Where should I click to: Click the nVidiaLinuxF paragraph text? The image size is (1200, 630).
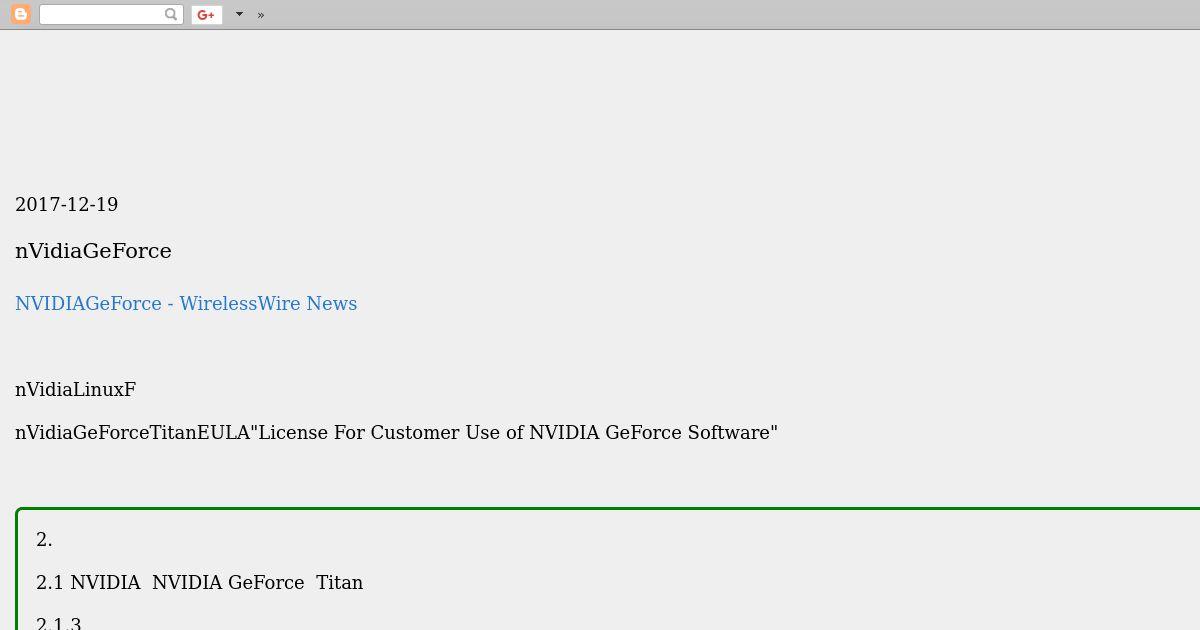[x=75, y=390]
